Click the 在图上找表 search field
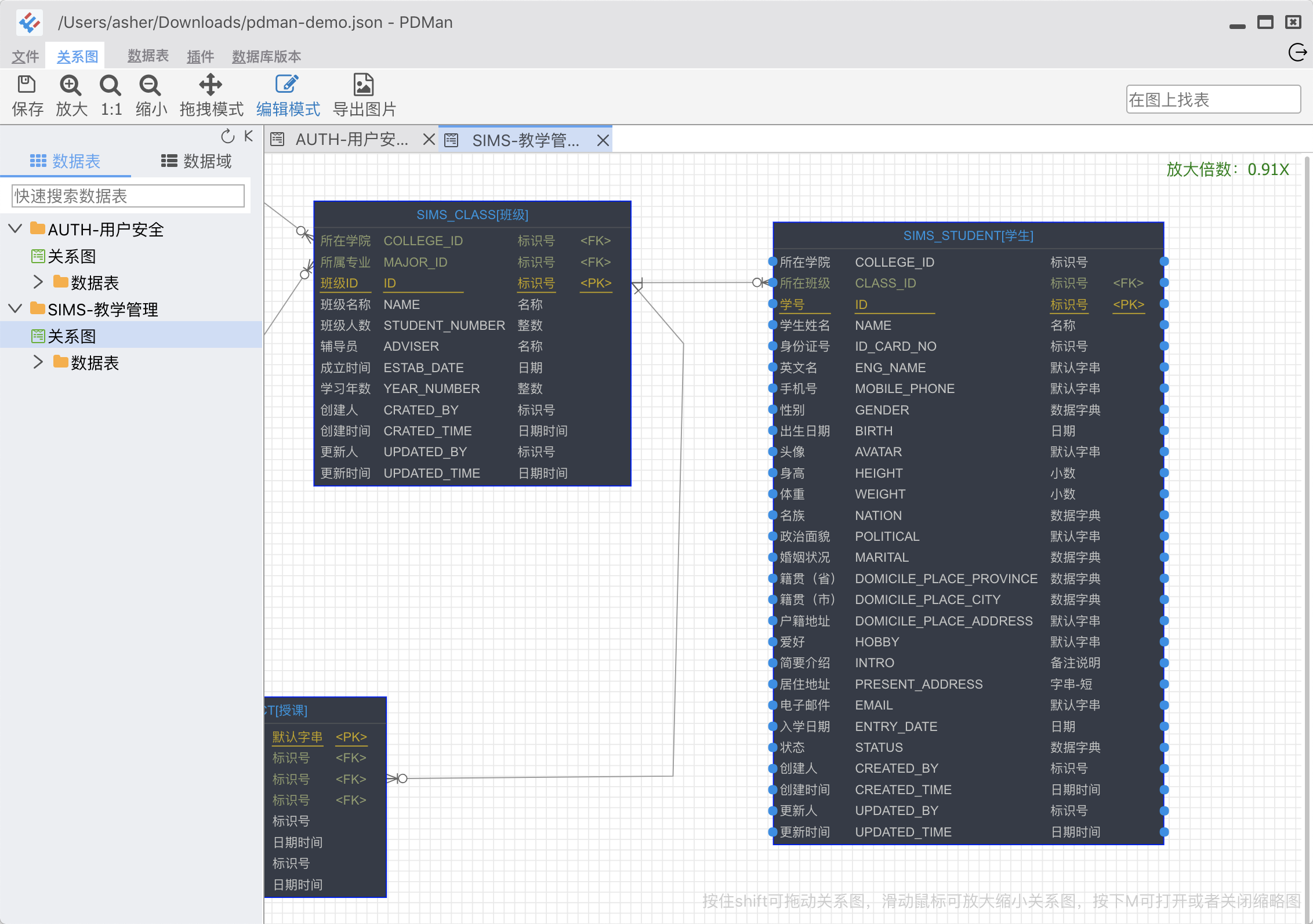Viewport: 1313px width, 924px height. [x=1213, y=100]
